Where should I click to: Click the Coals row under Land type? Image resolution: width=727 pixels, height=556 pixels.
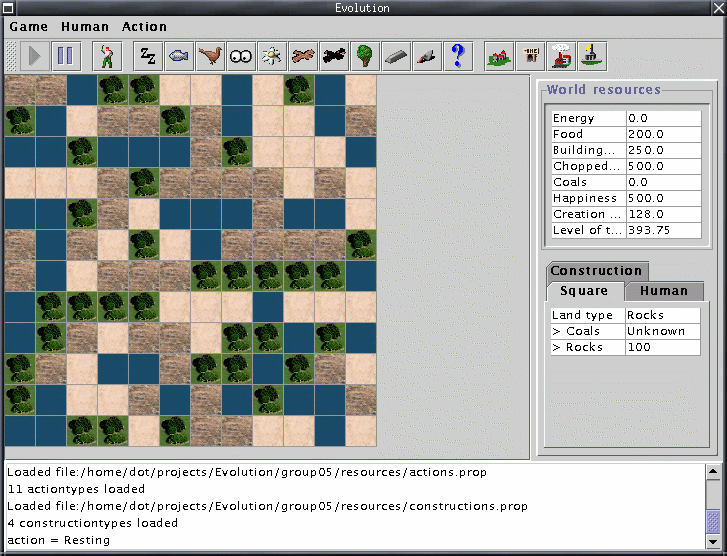click(x=586, y=331)
